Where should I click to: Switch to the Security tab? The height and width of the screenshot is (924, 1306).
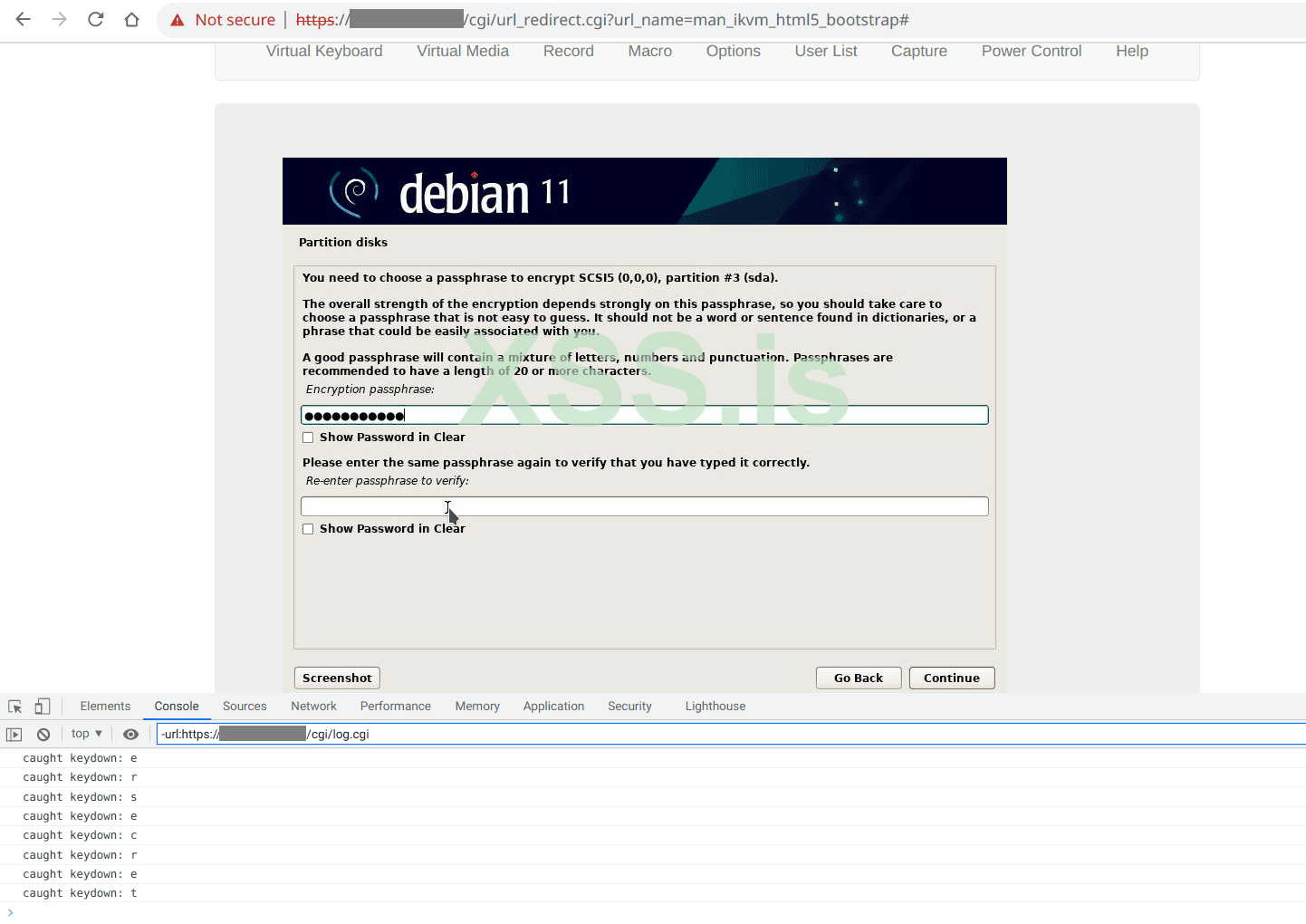coord(629,707)
